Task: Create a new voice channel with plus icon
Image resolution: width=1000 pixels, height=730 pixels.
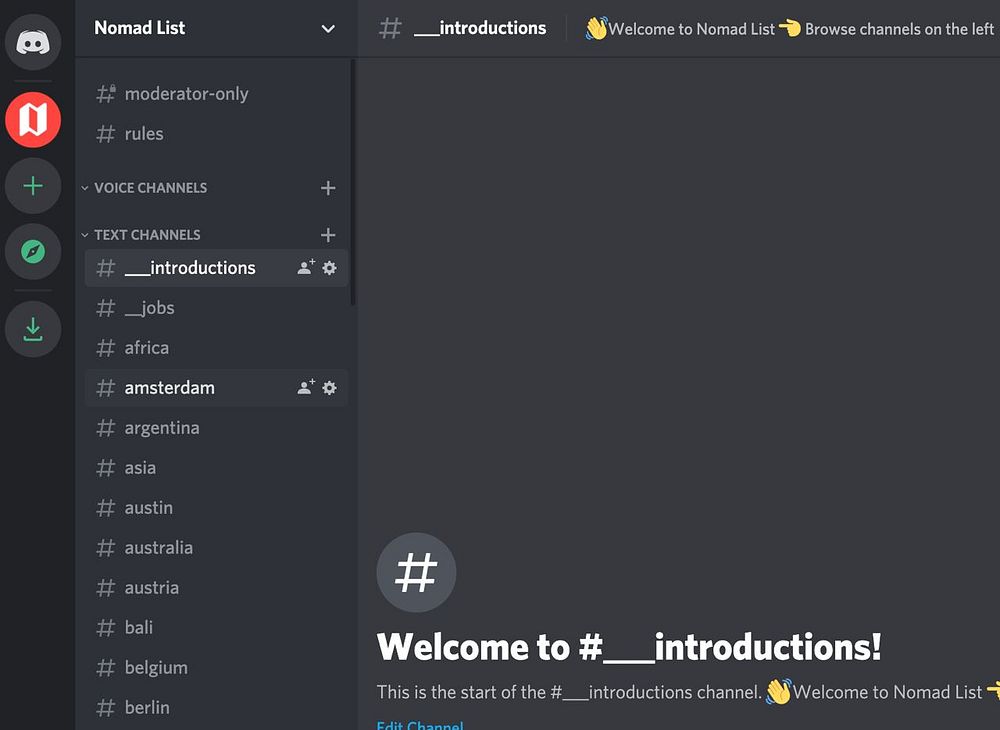Action: [x=328, y=188]
